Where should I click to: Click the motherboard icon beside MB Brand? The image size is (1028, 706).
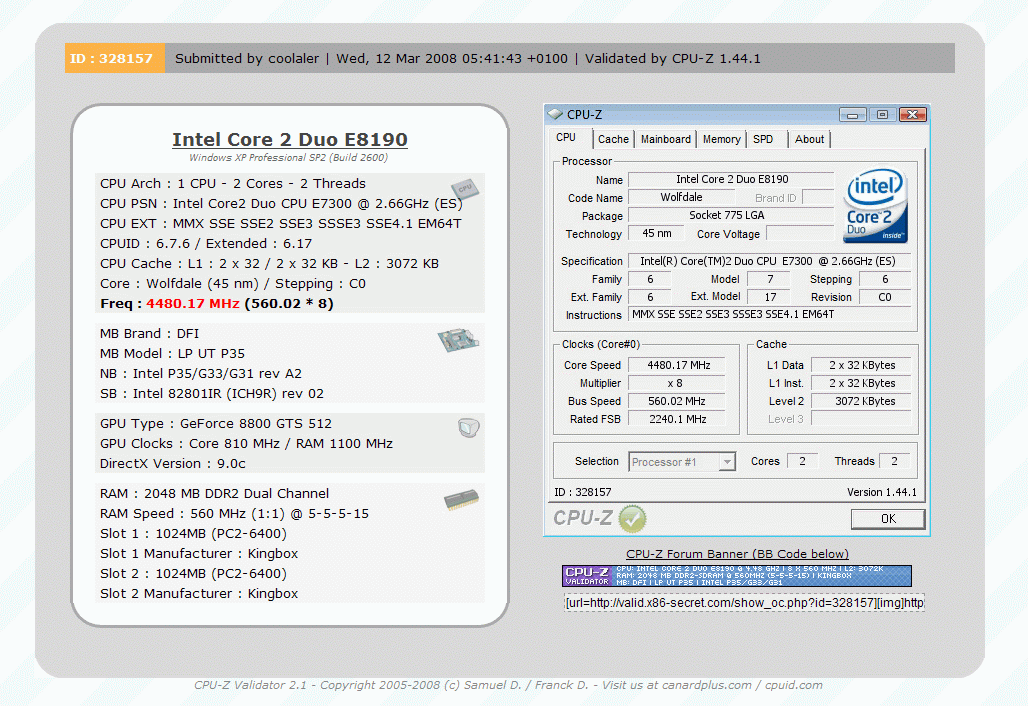(458, 340)
